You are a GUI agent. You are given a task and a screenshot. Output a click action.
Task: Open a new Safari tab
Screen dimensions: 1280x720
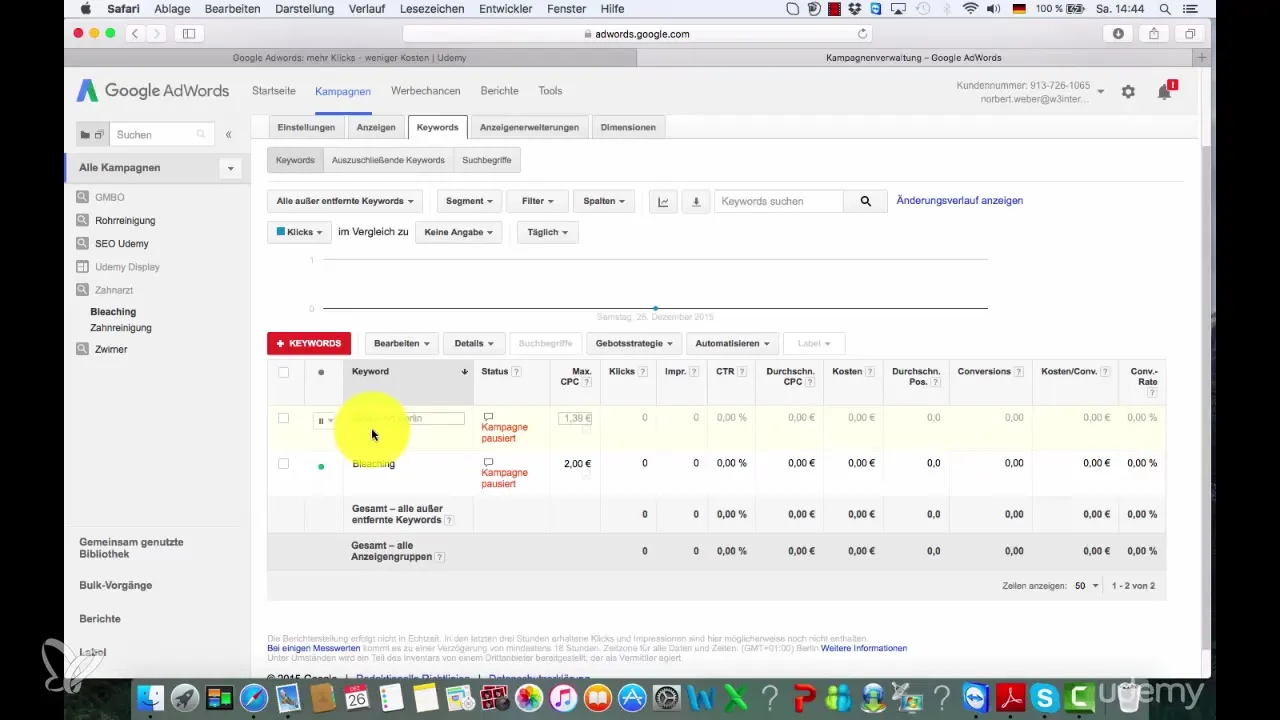[x=1202, y=58]
